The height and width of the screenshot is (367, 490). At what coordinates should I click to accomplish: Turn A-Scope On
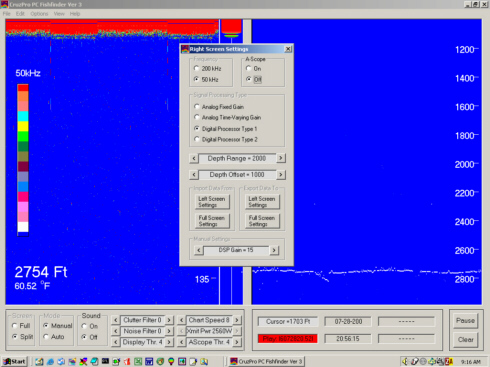253,69
